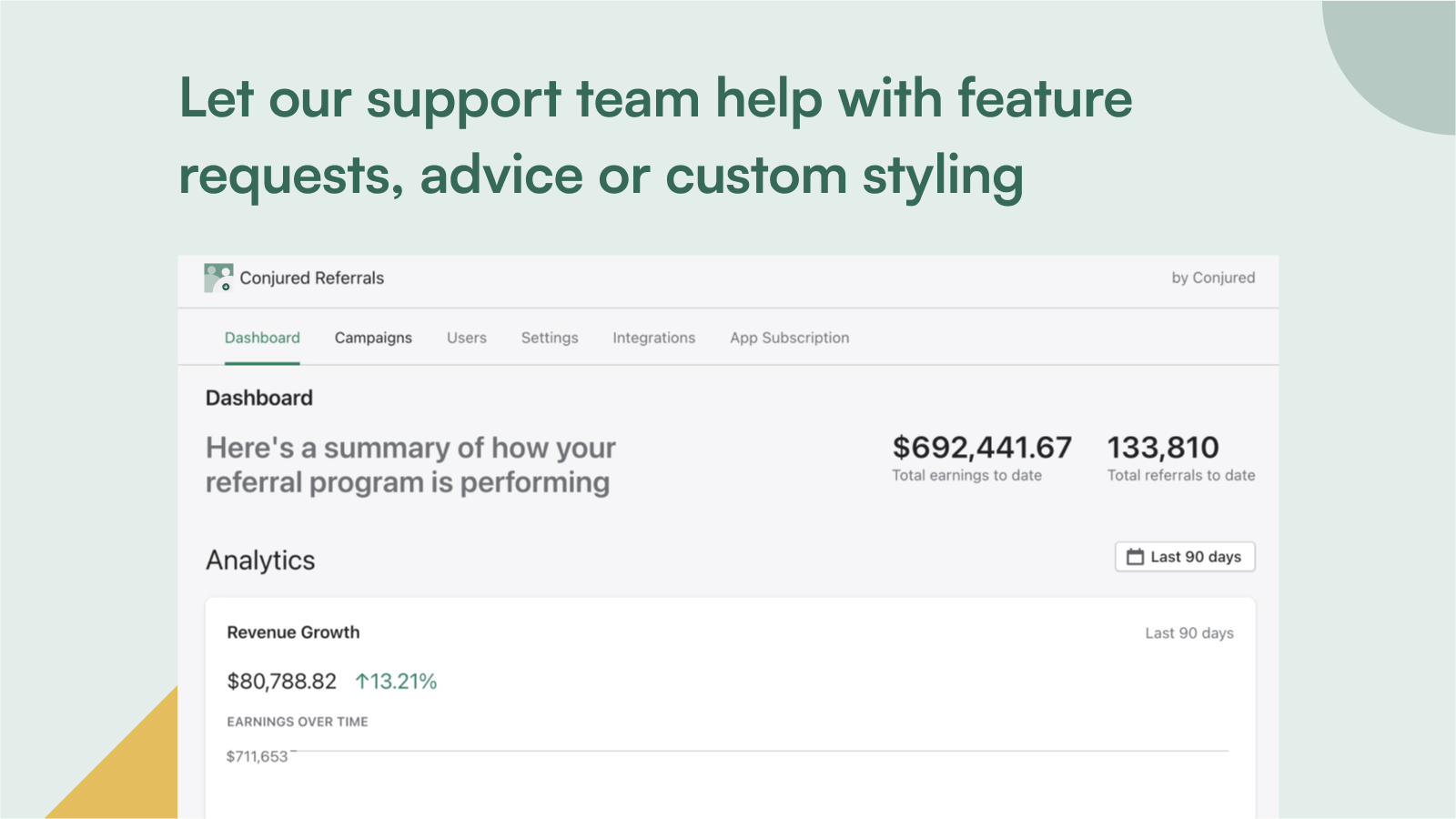Image resolution: width=1456 pixels, height=819 pixels.
Task: Click the total earnings $692,441.67 figure
Action: 983,447
